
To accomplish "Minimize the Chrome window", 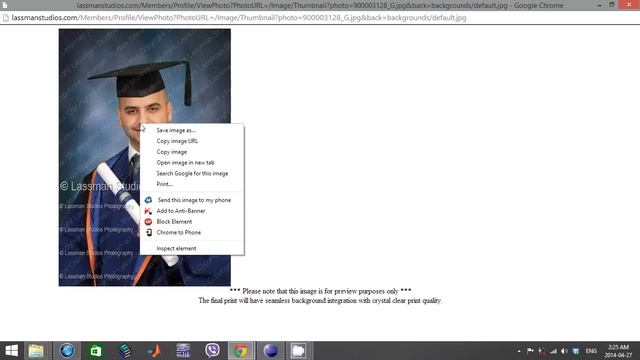I will pos(600,5).
